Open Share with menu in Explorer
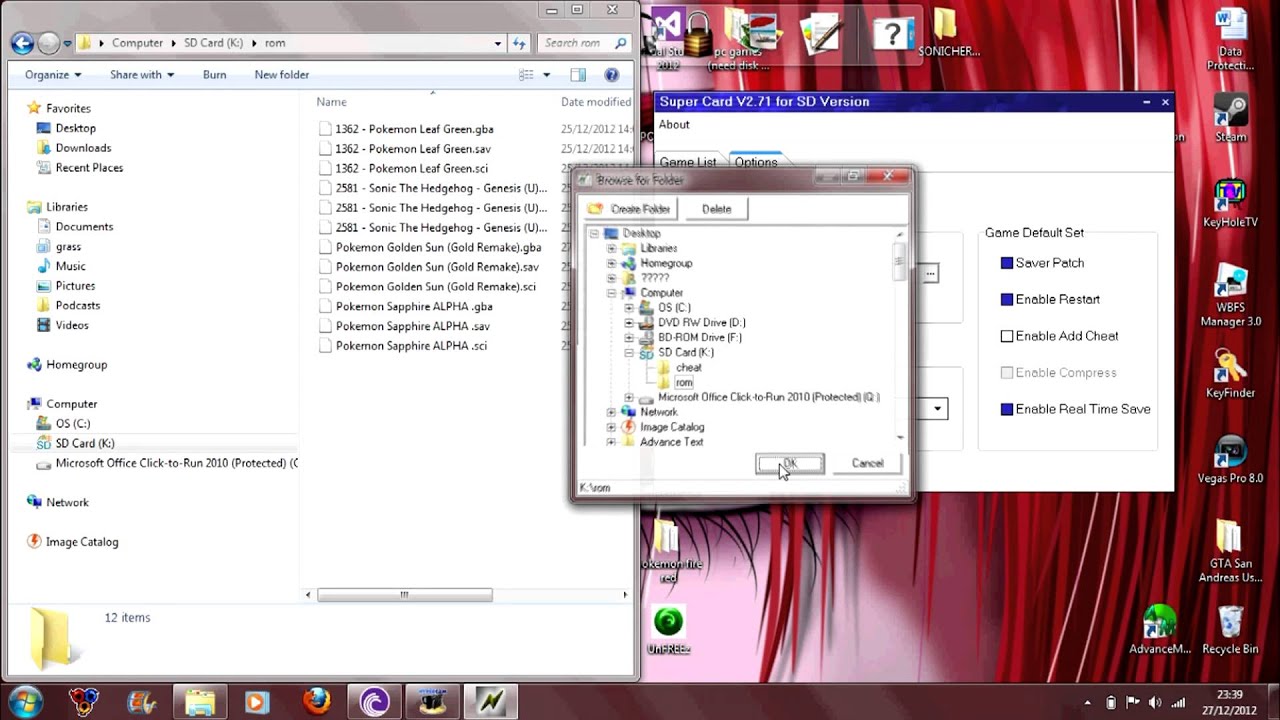1280x720 pixels. 142,75
